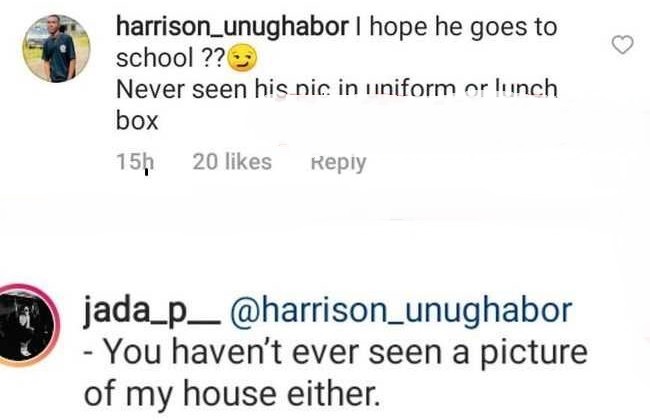The height and width of the screenshot is (420, 650).
Task: Tap the question marks before the emoji
Action: pyautogui.click(x=213, y=58)
